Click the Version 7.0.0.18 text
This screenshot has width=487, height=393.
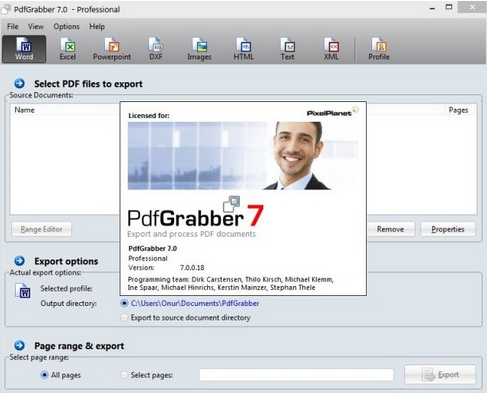tap(166, 268)
